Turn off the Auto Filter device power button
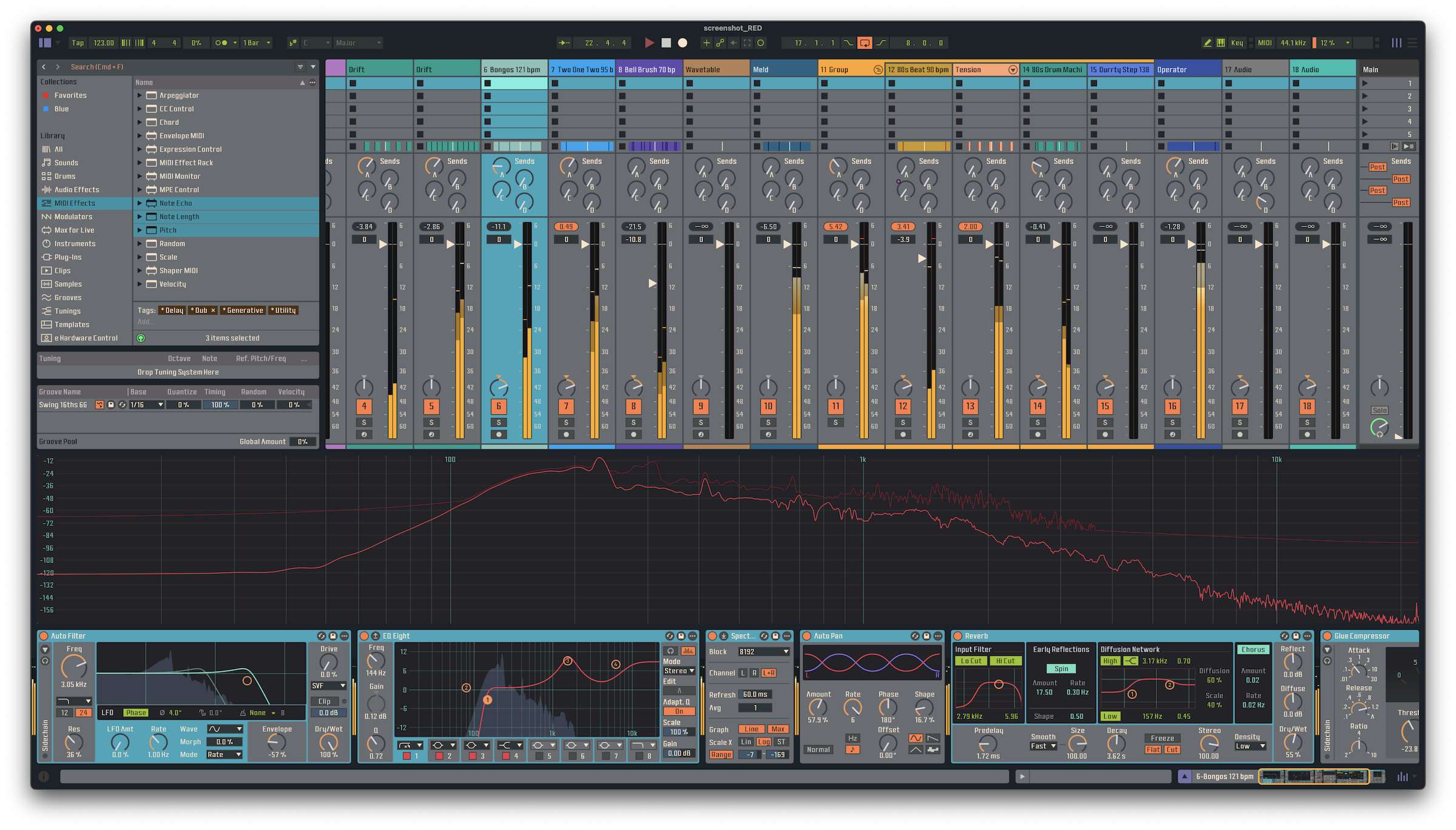 [x=44, y=636]
